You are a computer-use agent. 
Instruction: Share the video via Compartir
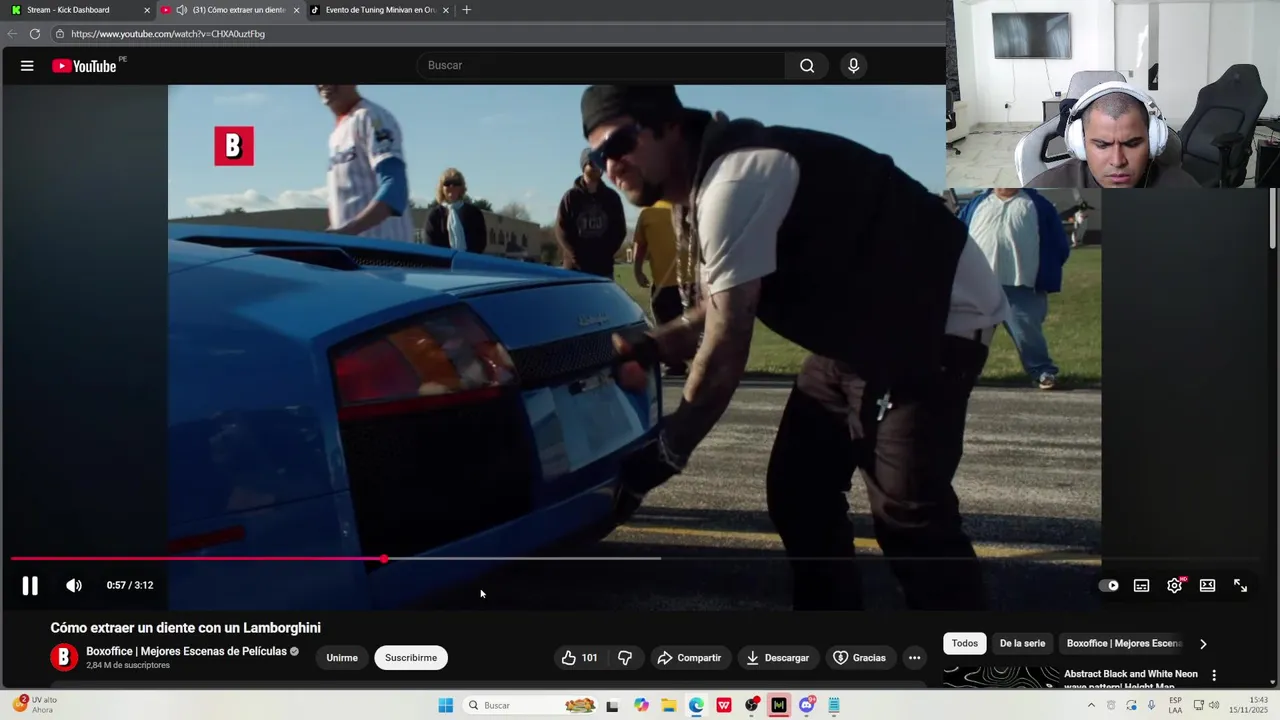[689, 658]
